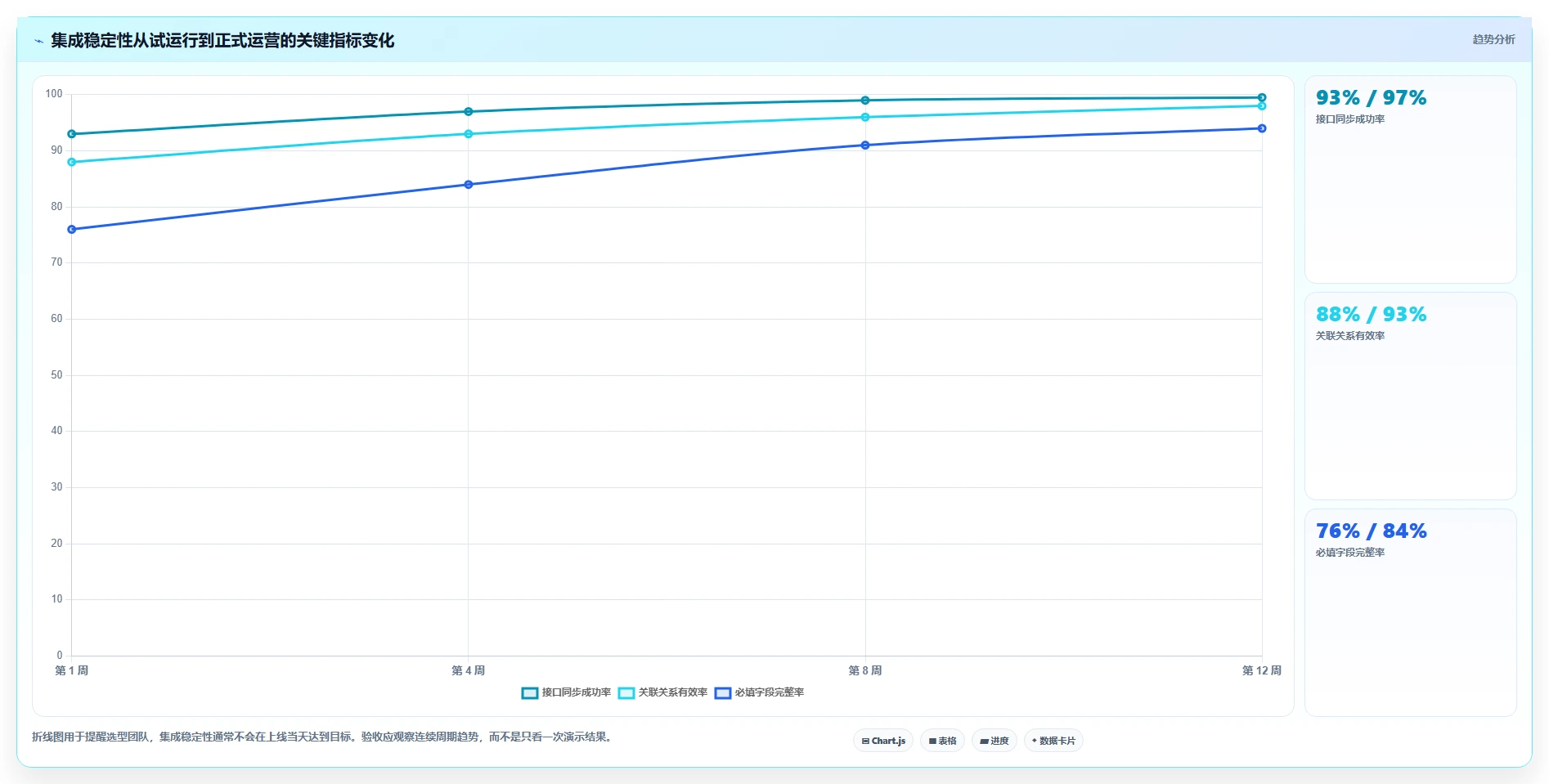
Task: Click the 76% / 84% metric value
Action: pos(1371,531)
